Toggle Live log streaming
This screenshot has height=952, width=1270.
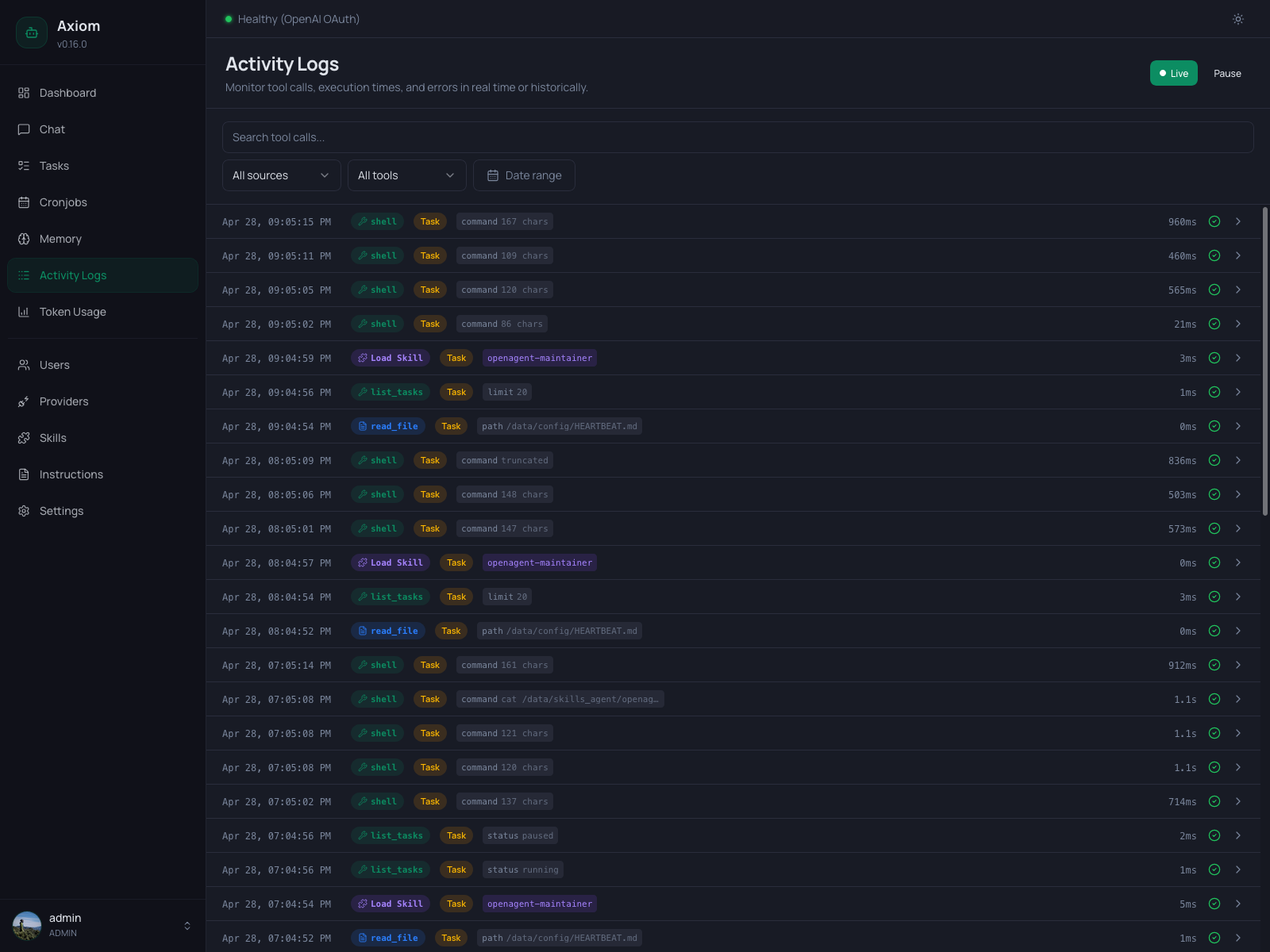pos(1173,73)
